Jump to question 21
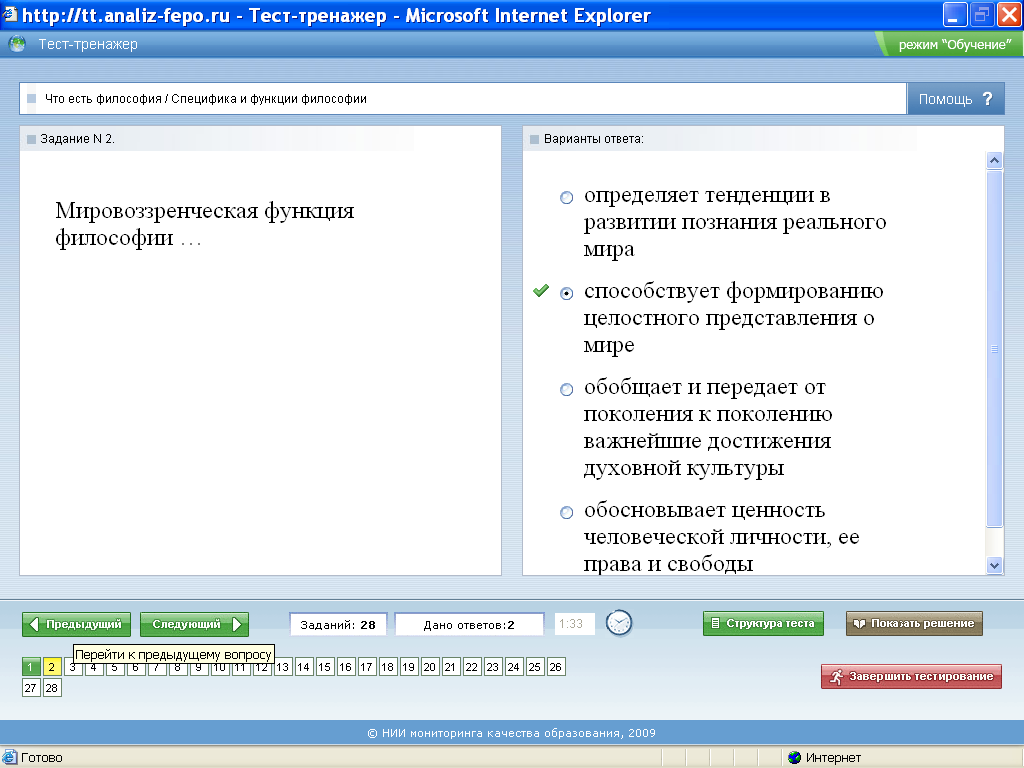This screenshot has width=1024, height=768. click(450, 667)
